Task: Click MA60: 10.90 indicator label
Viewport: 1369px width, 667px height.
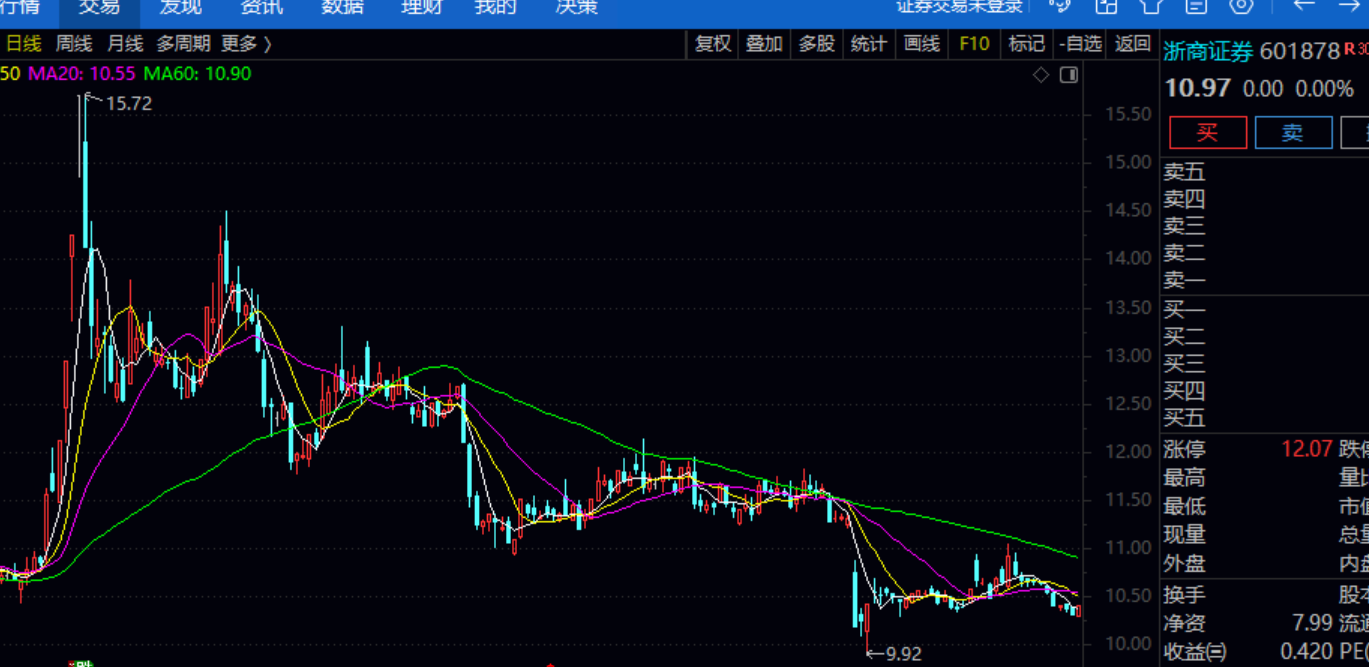Action: tap(197, 73)
